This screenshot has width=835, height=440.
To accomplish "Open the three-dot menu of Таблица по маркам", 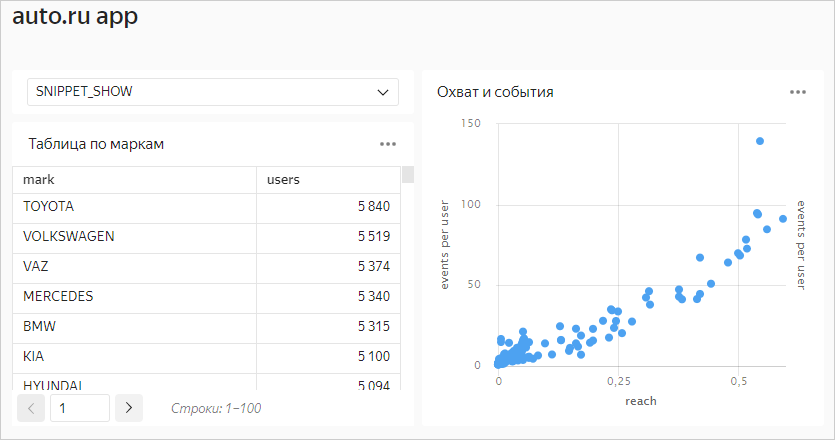I will (x=388, y=144).
